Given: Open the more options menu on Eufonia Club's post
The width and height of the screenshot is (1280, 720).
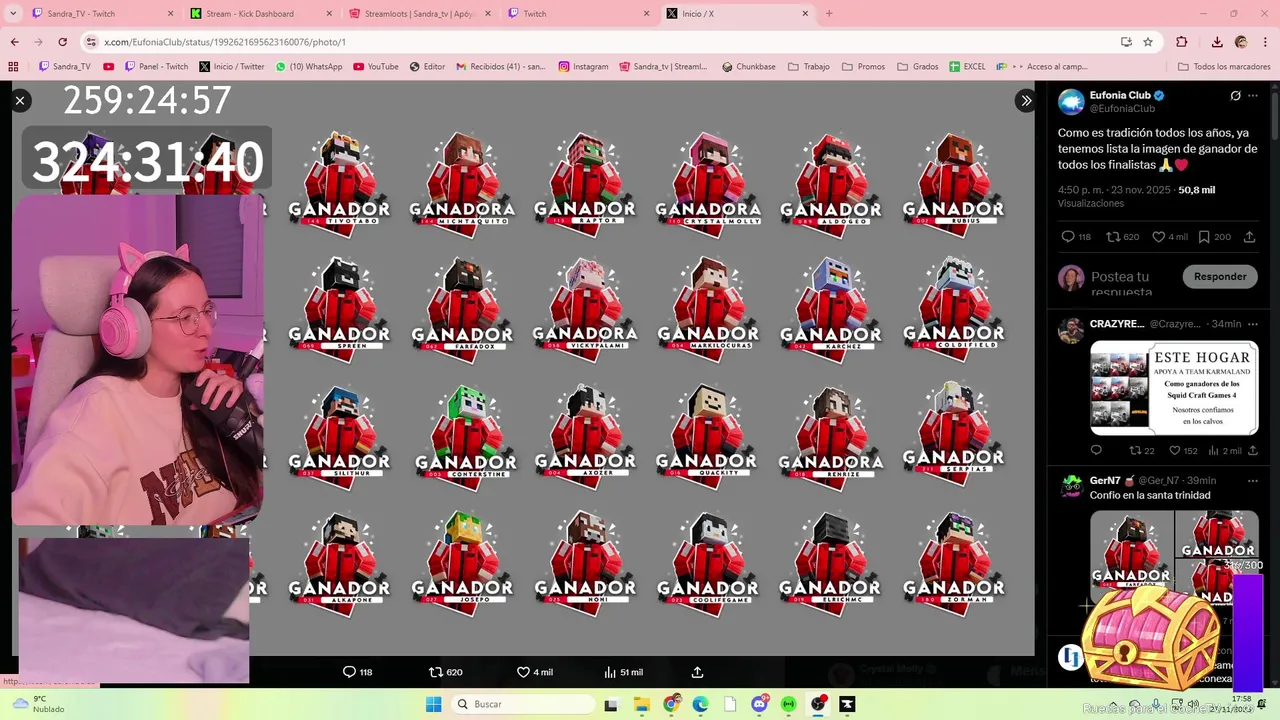Looking at the screenshot, I should (x=1253, y=96).
